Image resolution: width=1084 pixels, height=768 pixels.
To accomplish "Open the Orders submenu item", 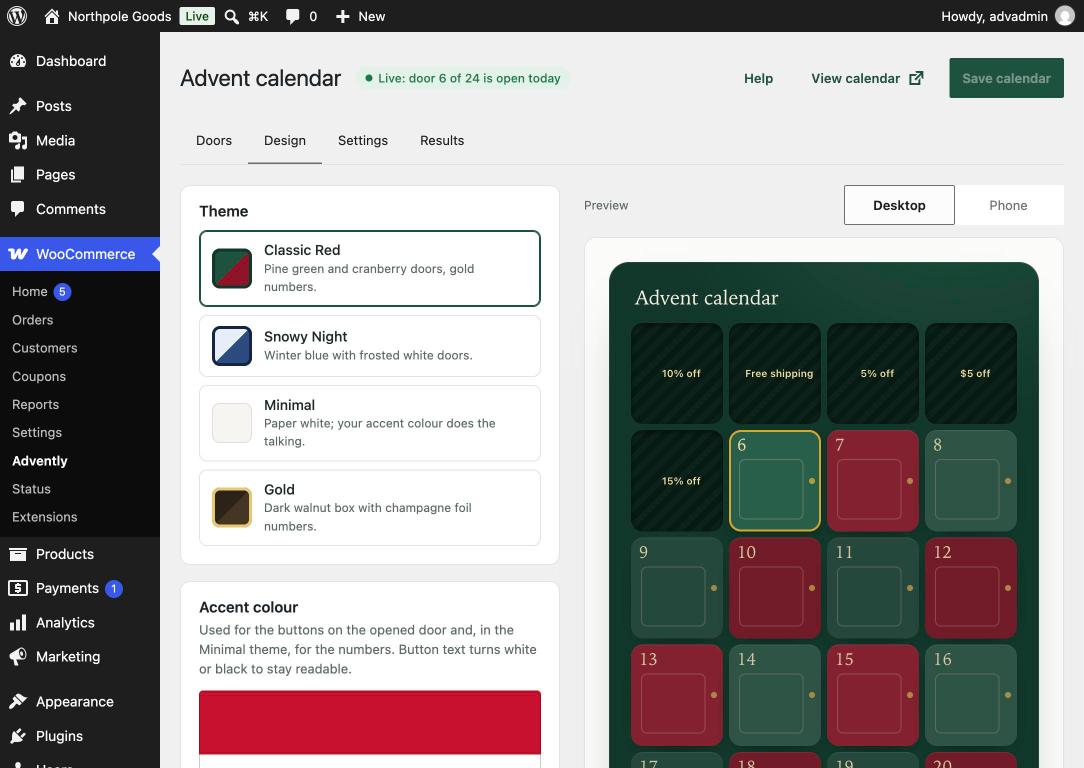I will (32, 320).
